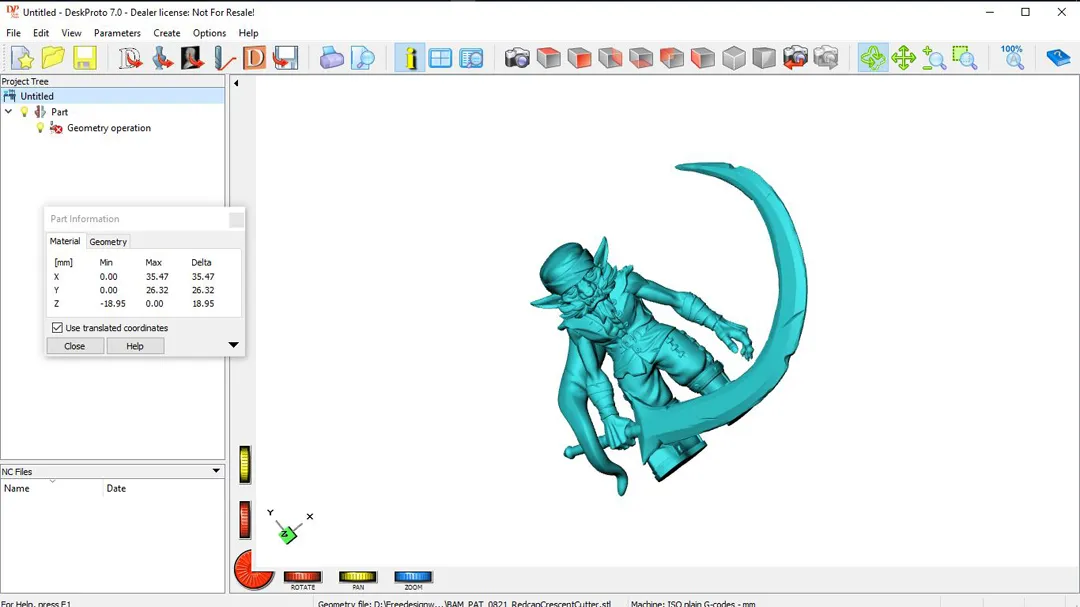
Task: Toggle the Part Information 'i' icon
Action: point(410,58)
